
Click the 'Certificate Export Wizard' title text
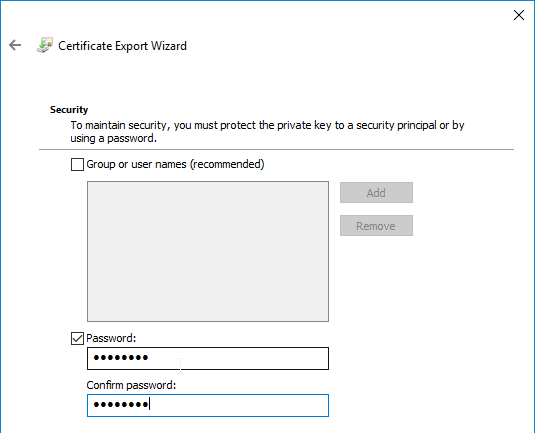(122, 46)
